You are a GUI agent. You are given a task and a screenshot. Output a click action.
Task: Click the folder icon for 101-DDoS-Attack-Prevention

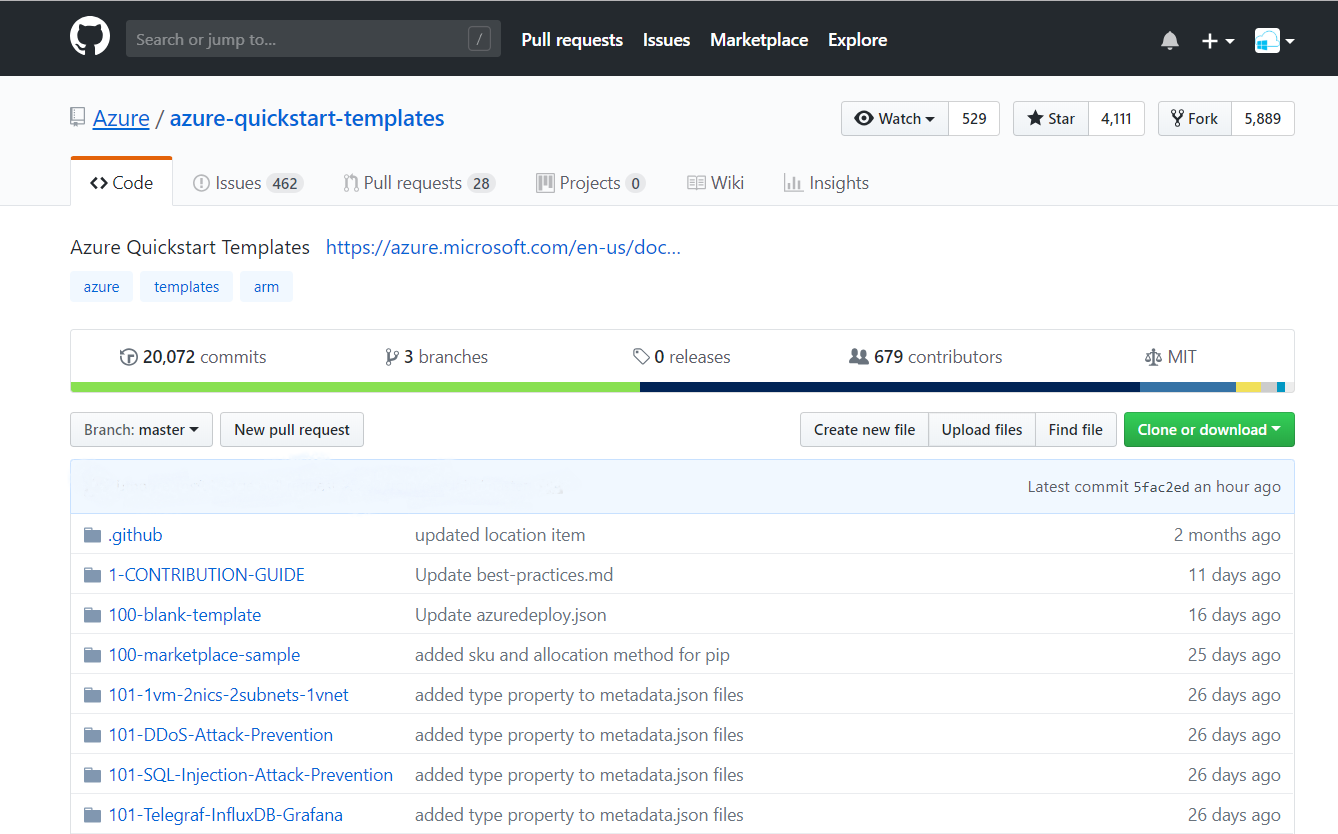93,735
